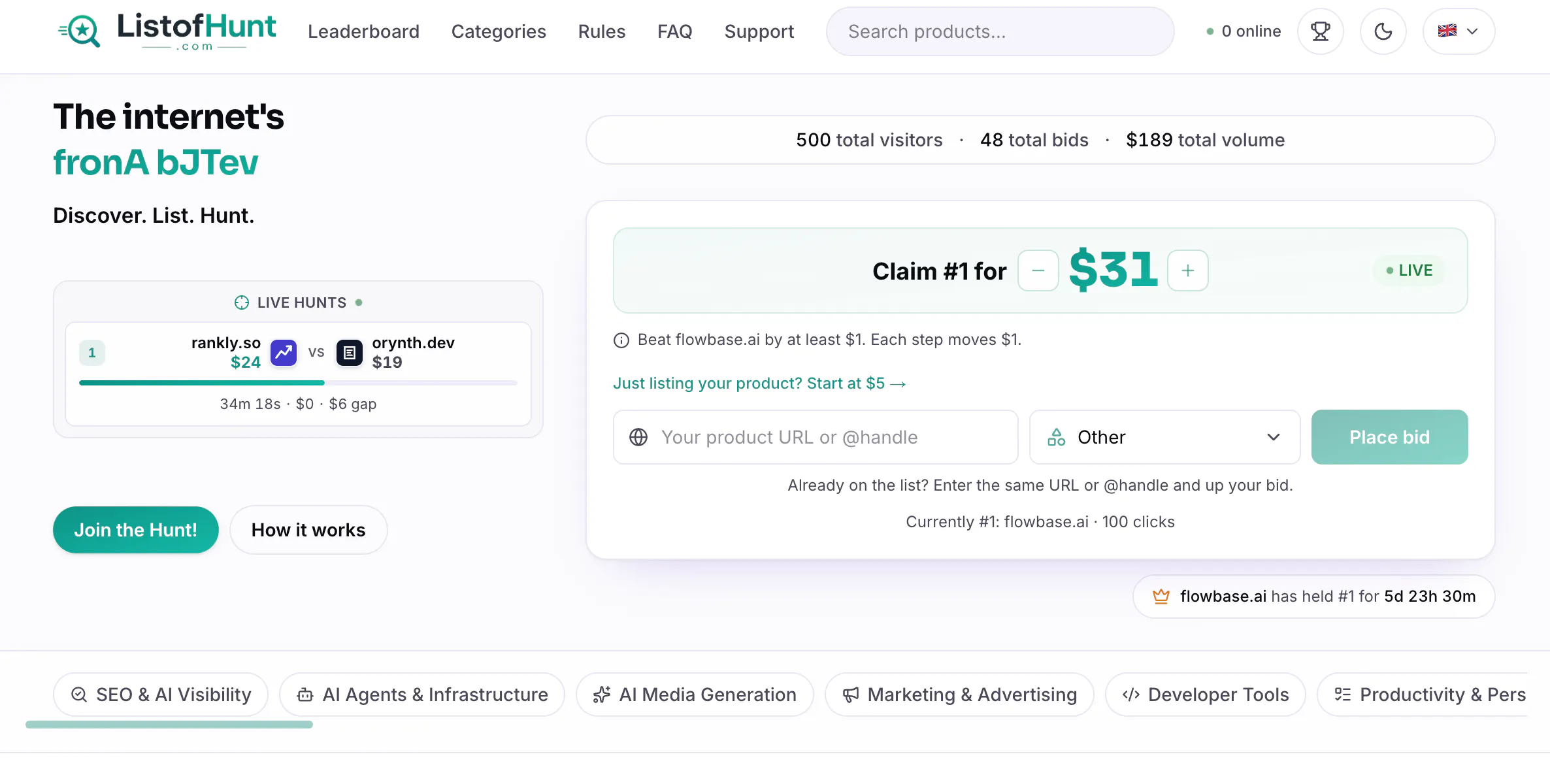The height and width of the screenshot is (784, 1550).
Task: Click the $24 rankly.so bid value
Action: [246, 362]
